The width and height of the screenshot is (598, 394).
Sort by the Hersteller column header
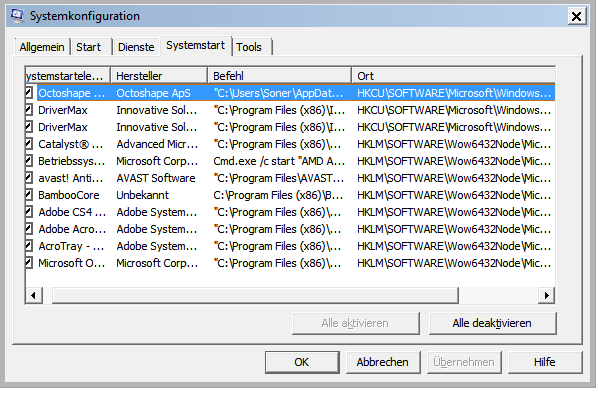[x=159, y=76]
